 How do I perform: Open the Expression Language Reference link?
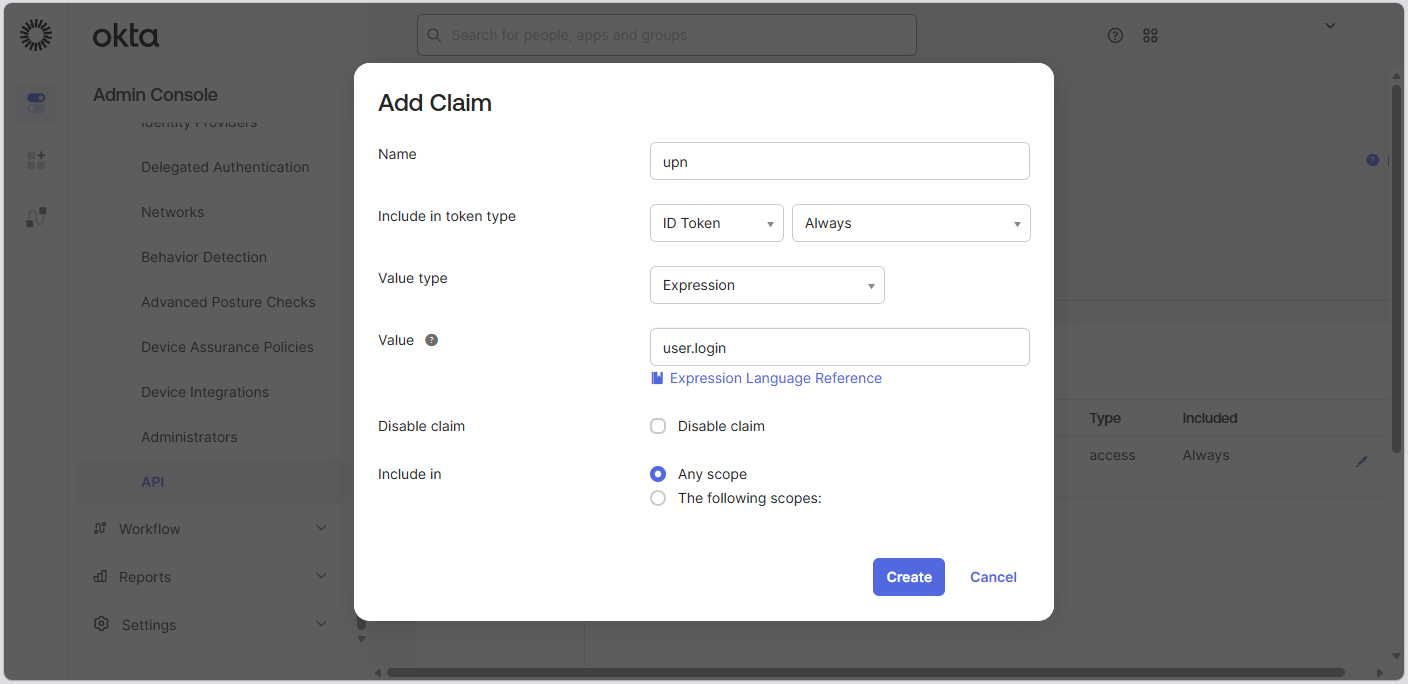click(x=776, y=378)
